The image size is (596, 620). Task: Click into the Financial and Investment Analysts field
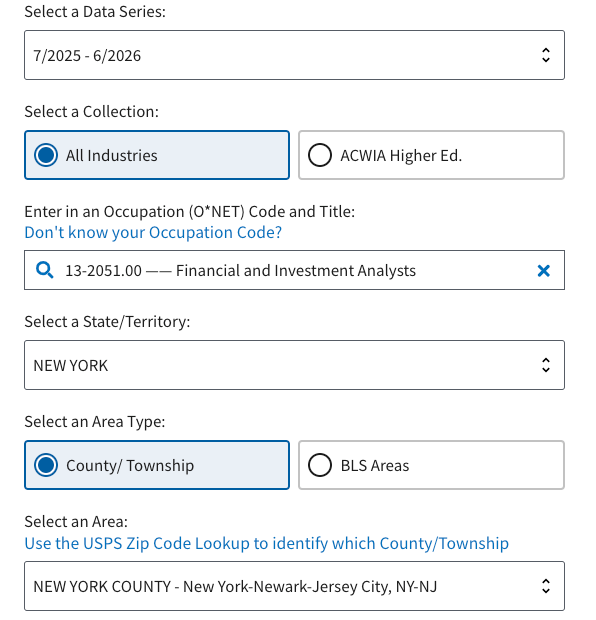(294, 270)
